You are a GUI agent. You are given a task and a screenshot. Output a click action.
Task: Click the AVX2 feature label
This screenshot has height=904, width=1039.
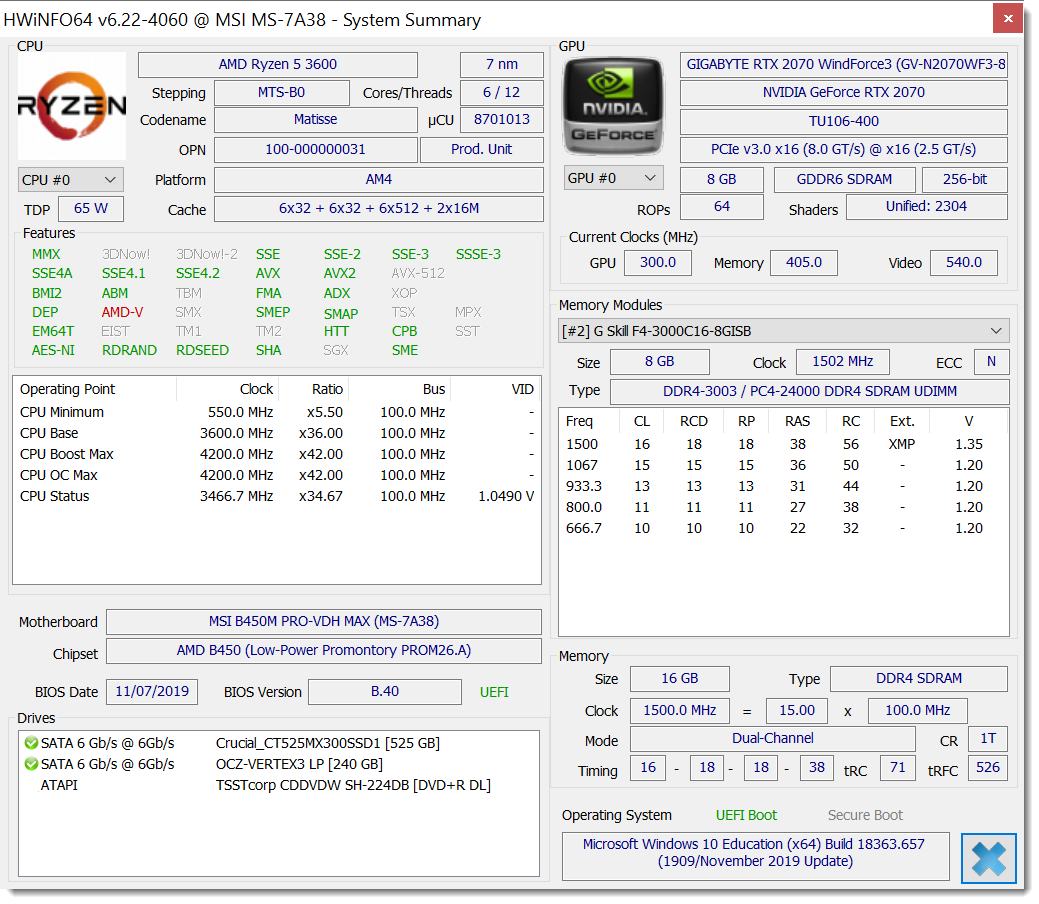340,274
